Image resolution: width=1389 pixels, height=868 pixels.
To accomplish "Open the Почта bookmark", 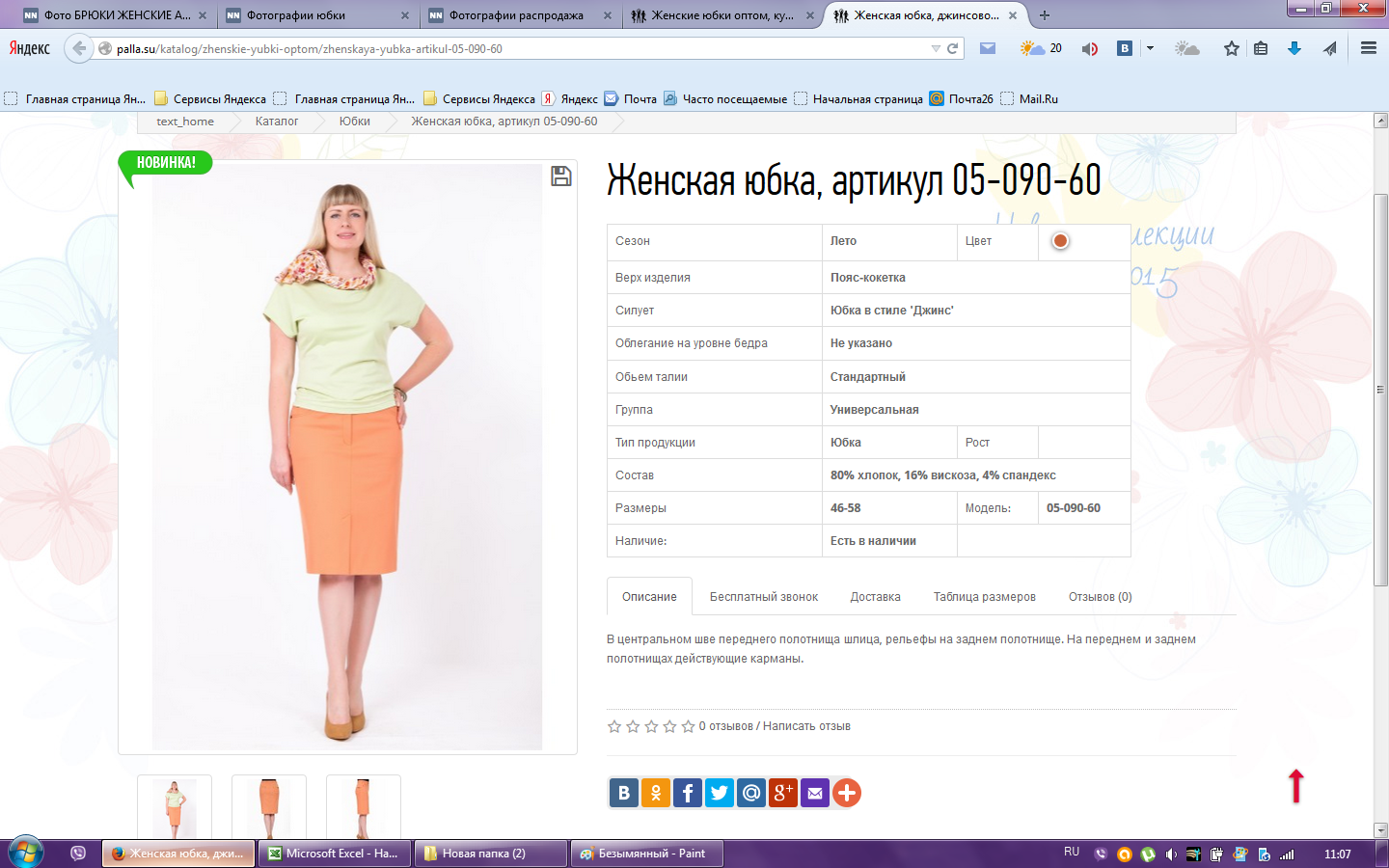I will (x=631, y=98).
